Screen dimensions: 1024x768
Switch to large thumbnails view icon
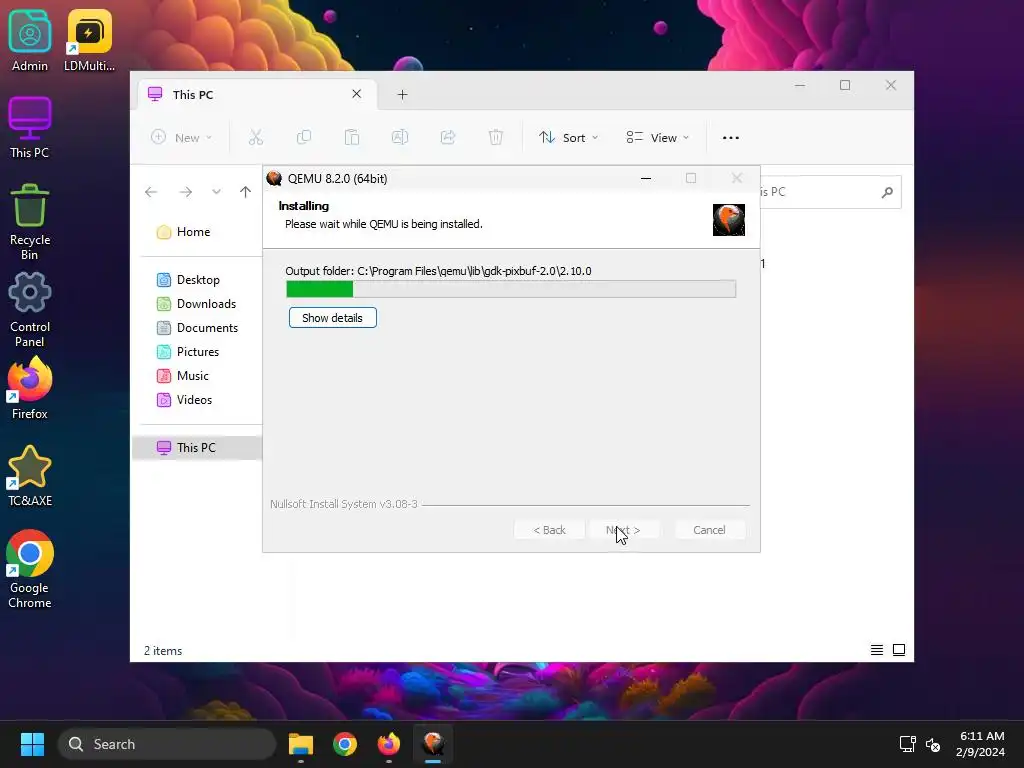pos(899,650)
